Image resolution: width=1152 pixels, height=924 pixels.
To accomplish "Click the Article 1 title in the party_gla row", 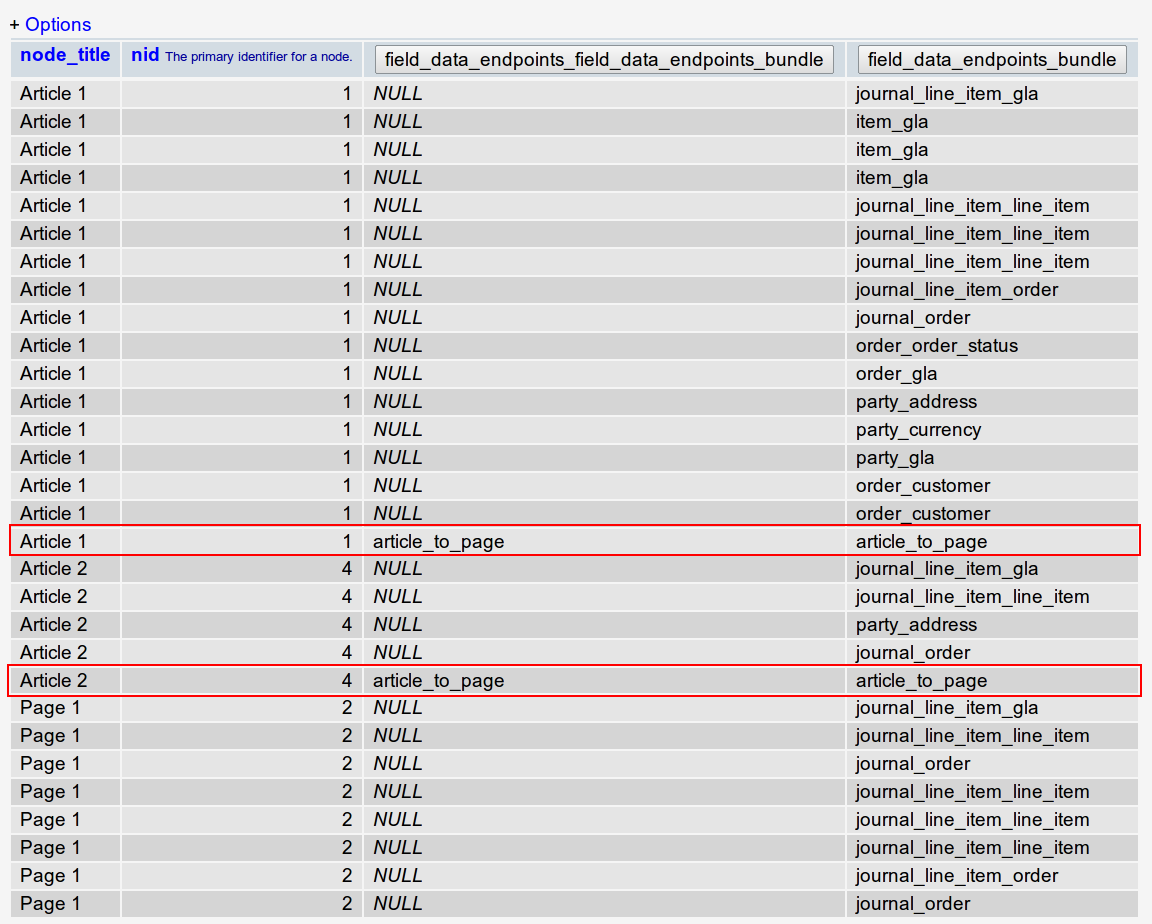I will point(53,458).
